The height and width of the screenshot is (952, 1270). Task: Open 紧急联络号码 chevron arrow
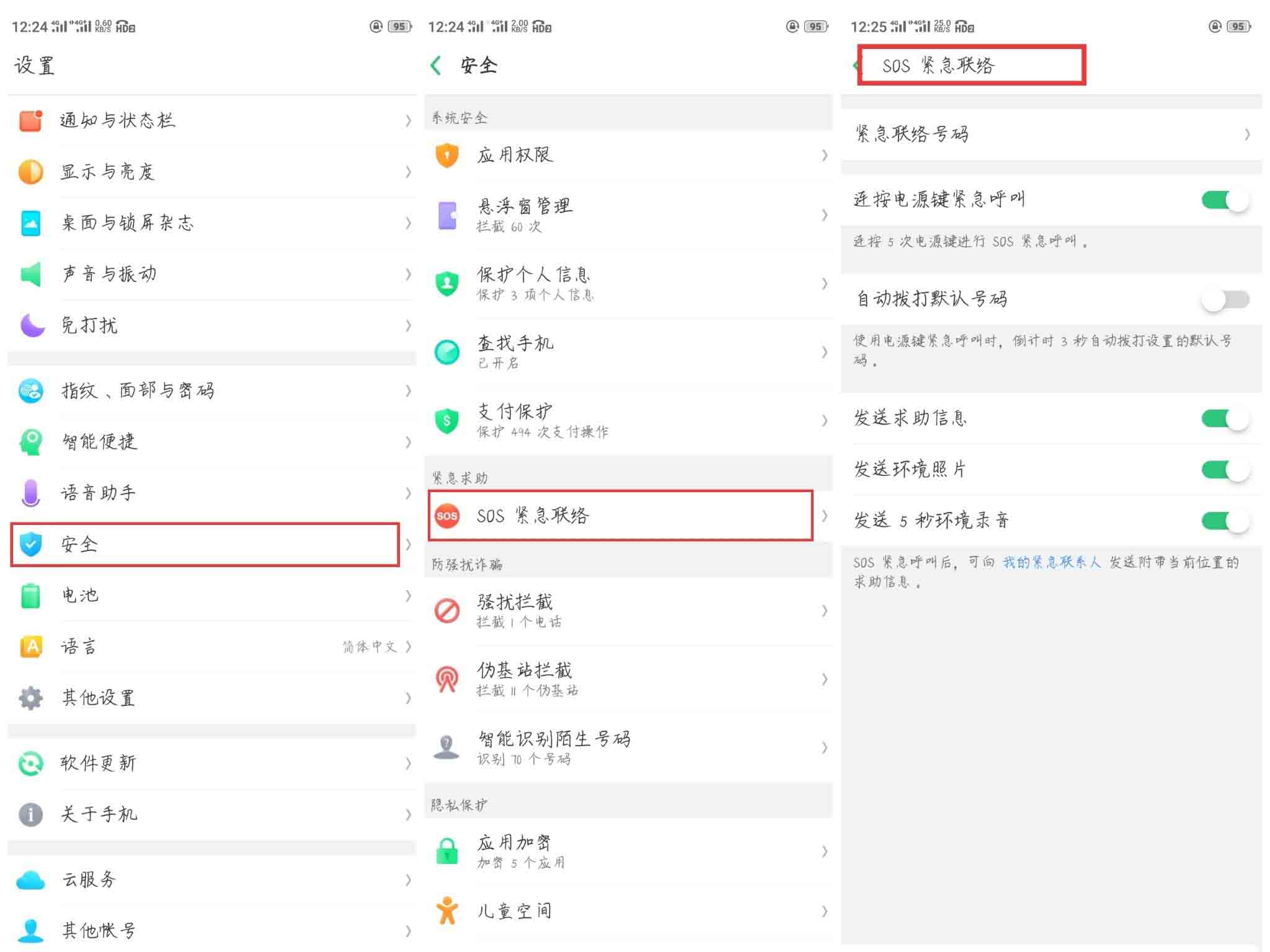(x=1246, y=134)
